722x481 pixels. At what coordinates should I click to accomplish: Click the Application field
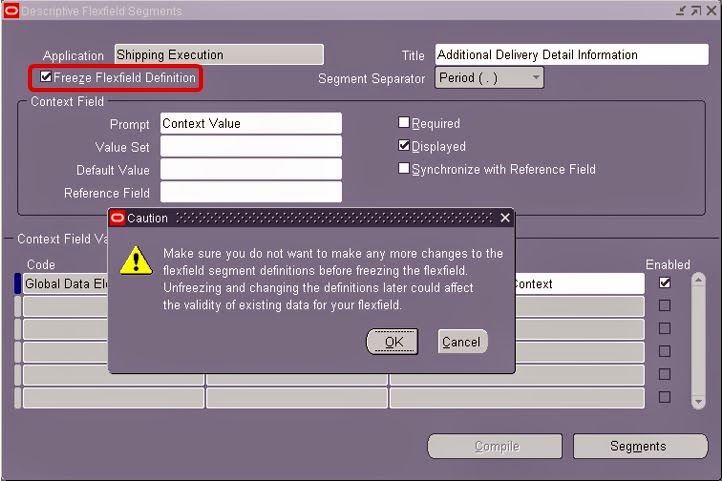coord(219,55)
